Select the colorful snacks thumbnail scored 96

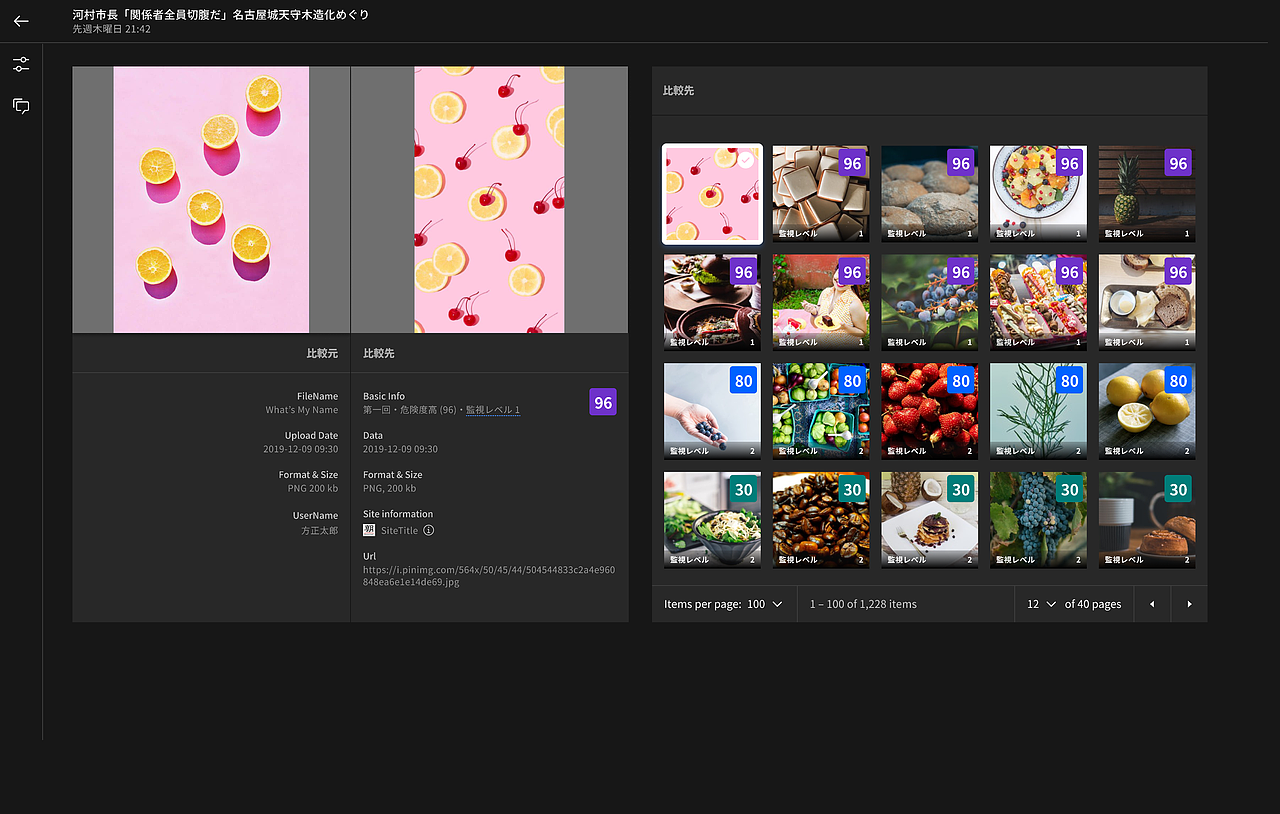coord(1038,302)
